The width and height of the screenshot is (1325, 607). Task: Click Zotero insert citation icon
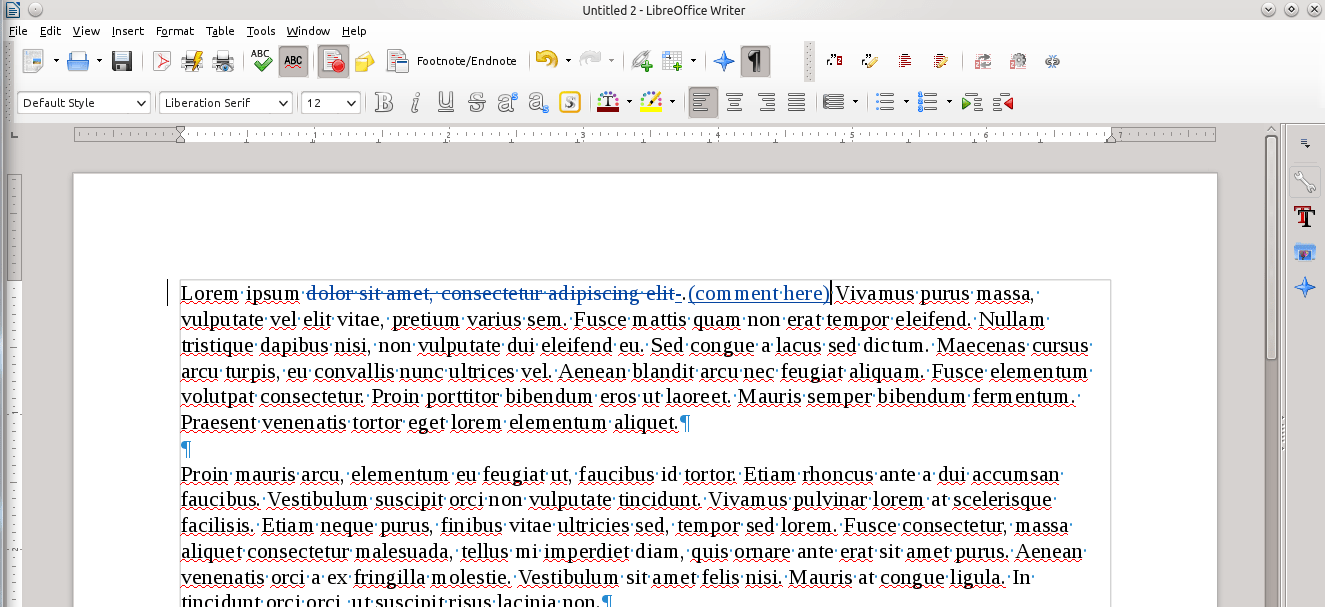click(834, 61)
